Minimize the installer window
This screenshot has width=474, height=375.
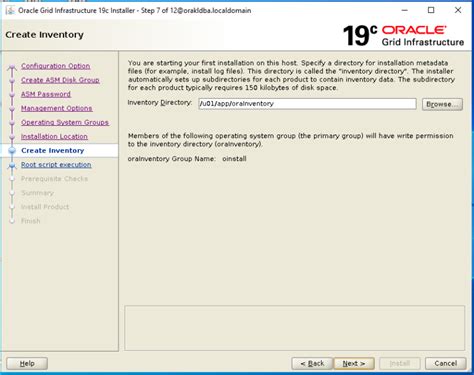[x=404, y=10]
